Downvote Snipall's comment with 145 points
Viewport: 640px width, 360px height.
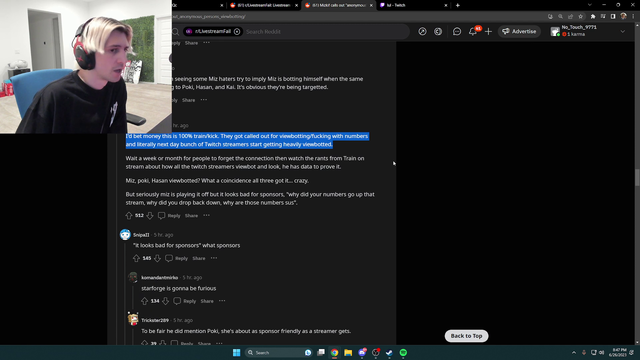pyautogui.click(x=157, y=258)
